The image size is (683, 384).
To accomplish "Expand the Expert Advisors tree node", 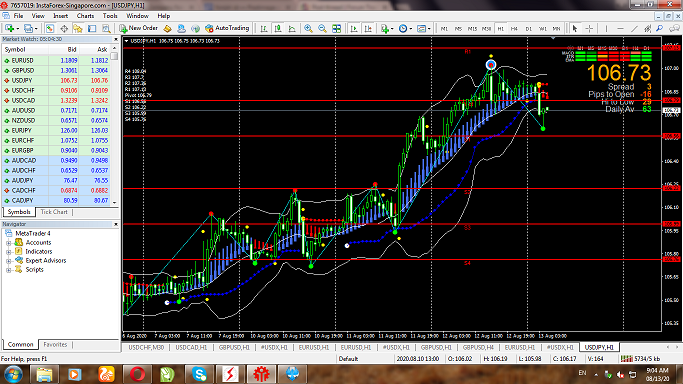I will [8, 261].
